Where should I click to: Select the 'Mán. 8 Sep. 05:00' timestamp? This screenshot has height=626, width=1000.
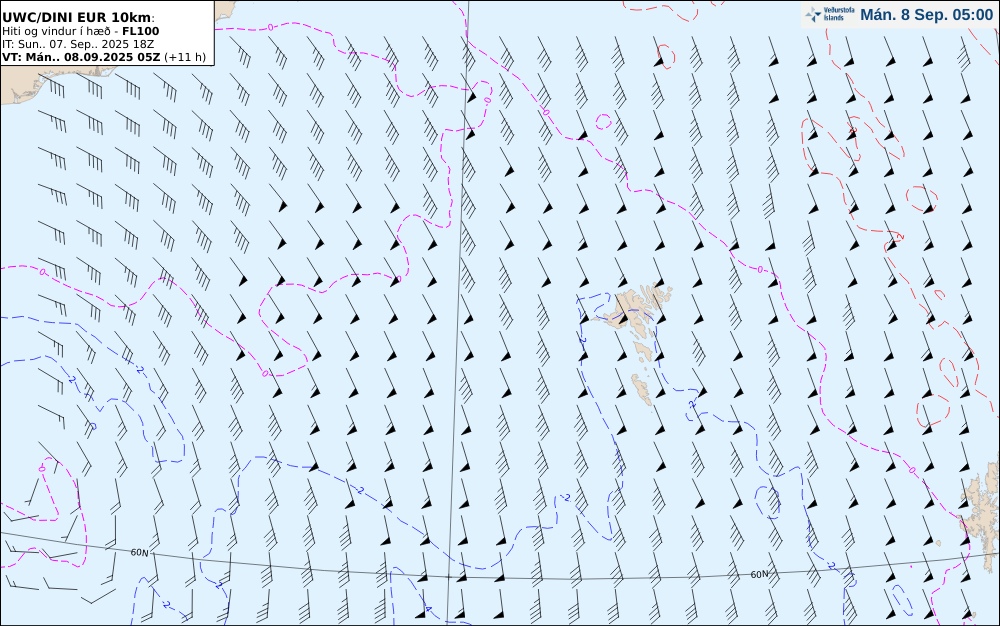click(x=927, y=15)
